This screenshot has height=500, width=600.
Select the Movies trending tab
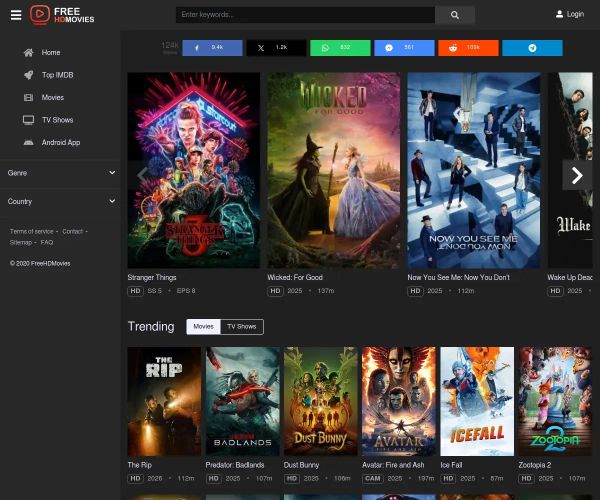(204, 327)
